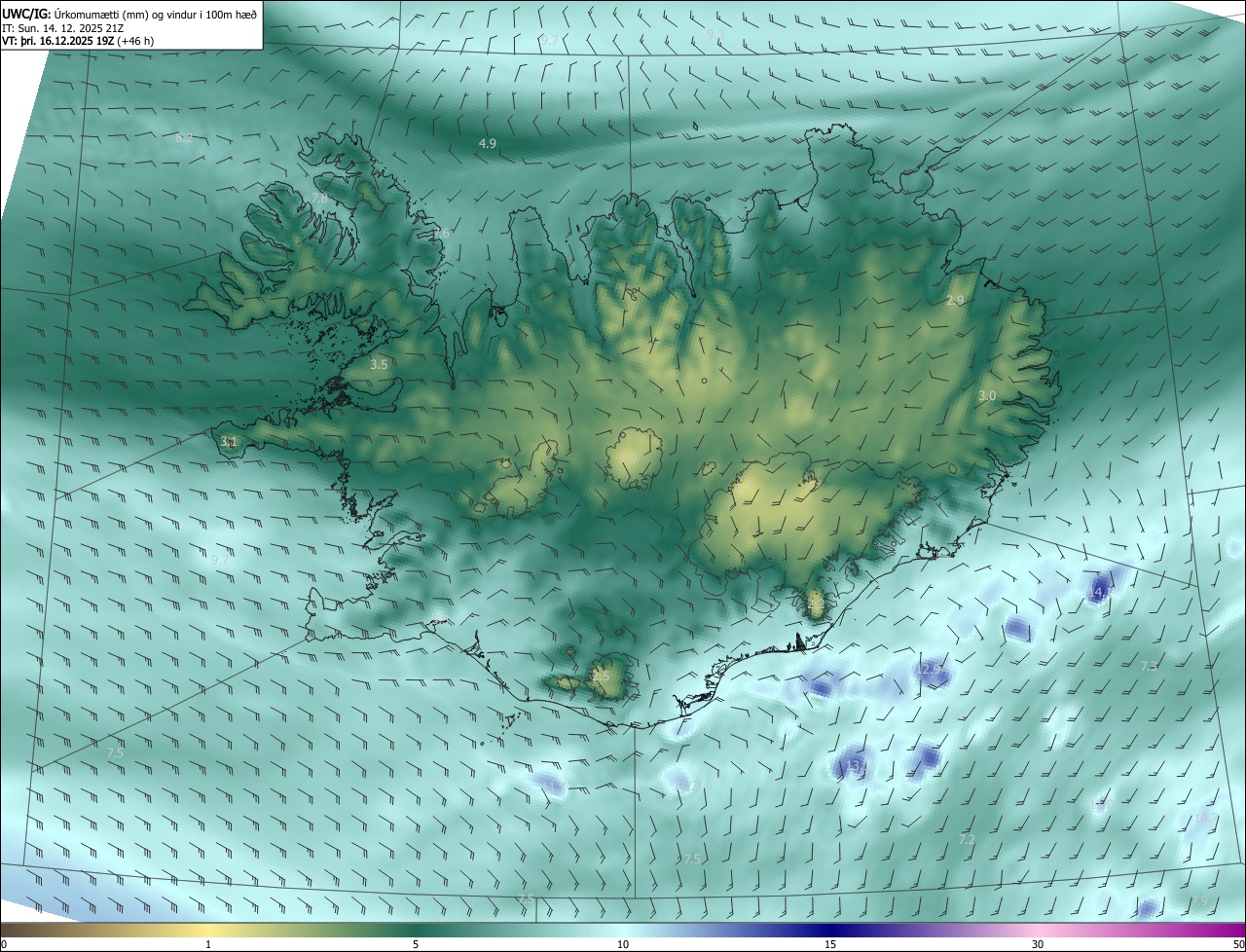
Task: Click the 8.2 value label in the northwest
Action: (184, 138)
